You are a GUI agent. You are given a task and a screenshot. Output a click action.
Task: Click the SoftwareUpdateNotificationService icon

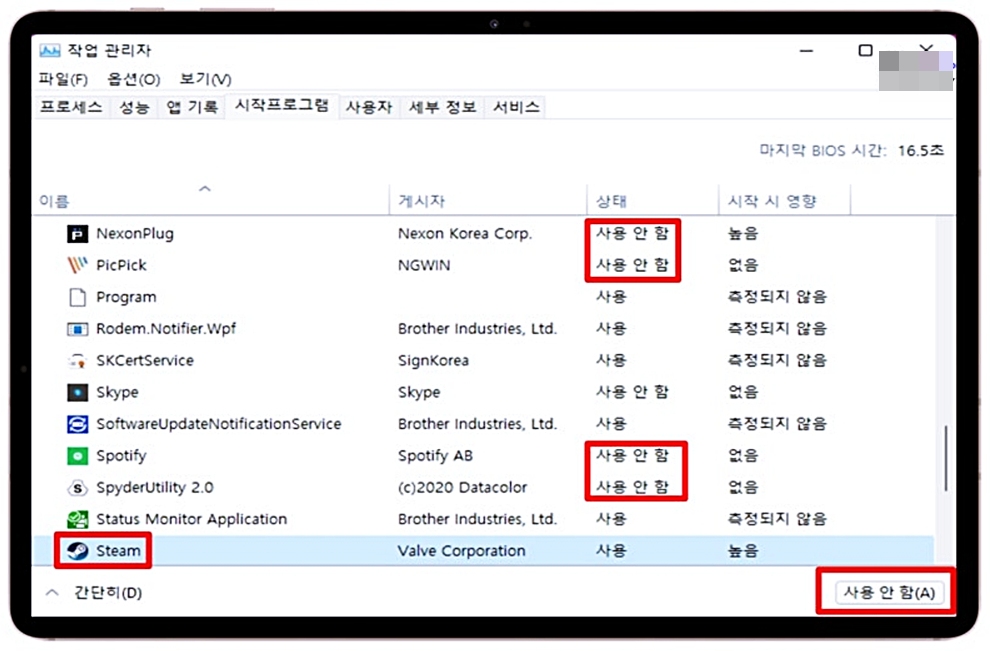(x=77, y=424)
